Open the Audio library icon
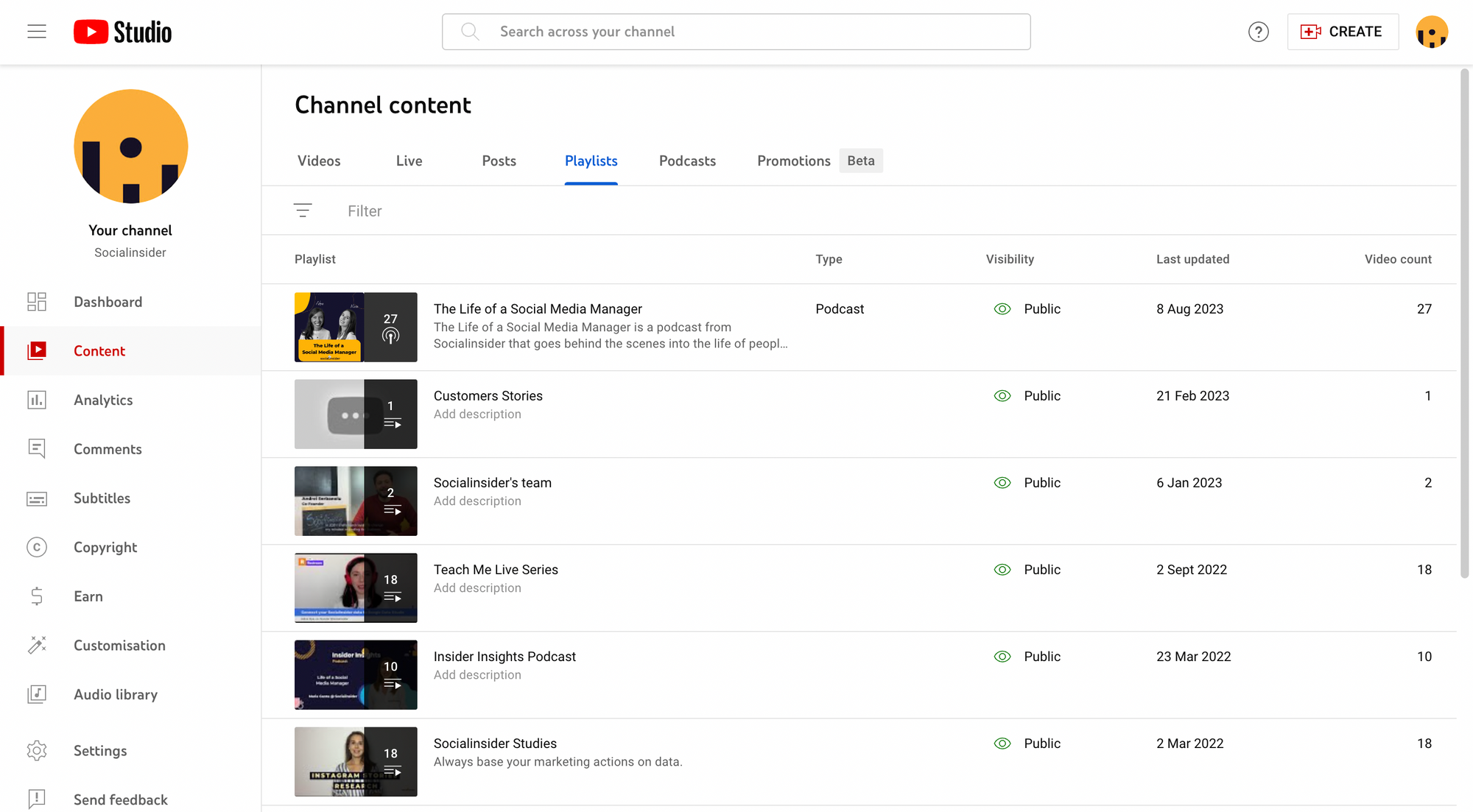Image resolution: width=1473 pixels, height=812 pixels. pos(37,694)
